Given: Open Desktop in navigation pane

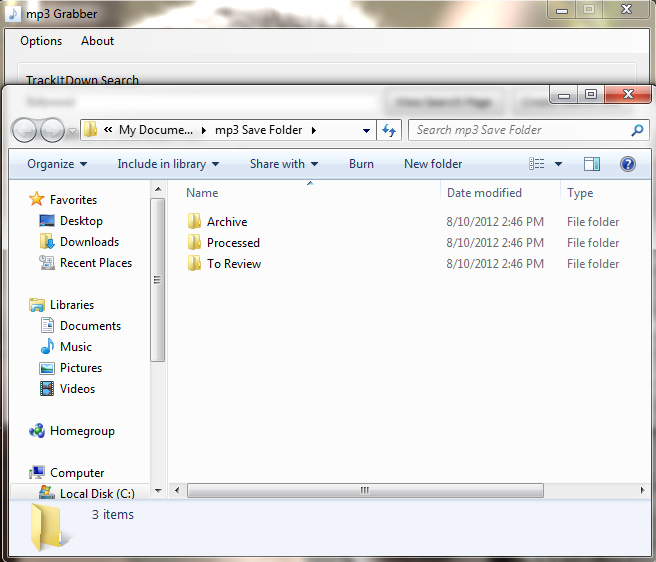Looking at the screenshot, I should 81,221.
